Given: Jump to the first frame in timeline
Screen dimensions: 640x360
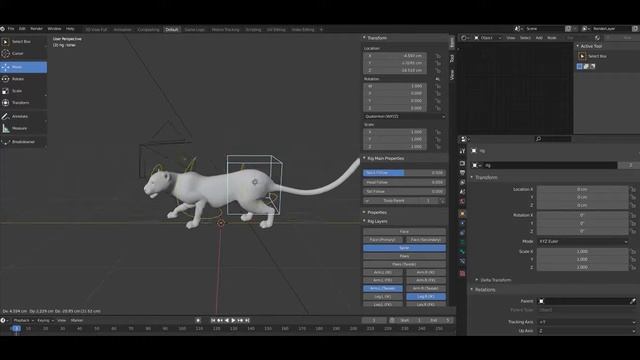Looking at the screenshot, I should 213,320.
